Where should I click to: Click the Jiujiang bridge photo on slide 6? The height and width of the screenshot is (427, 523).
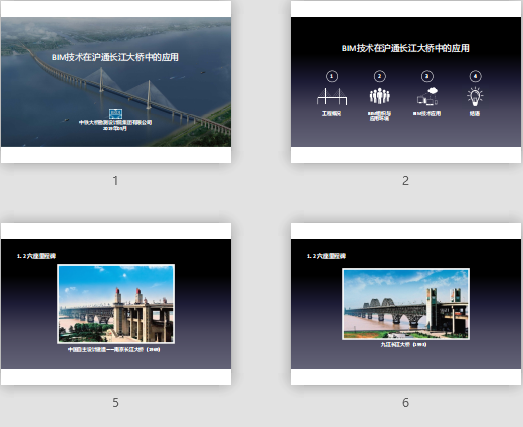click(x=406, y=304)
